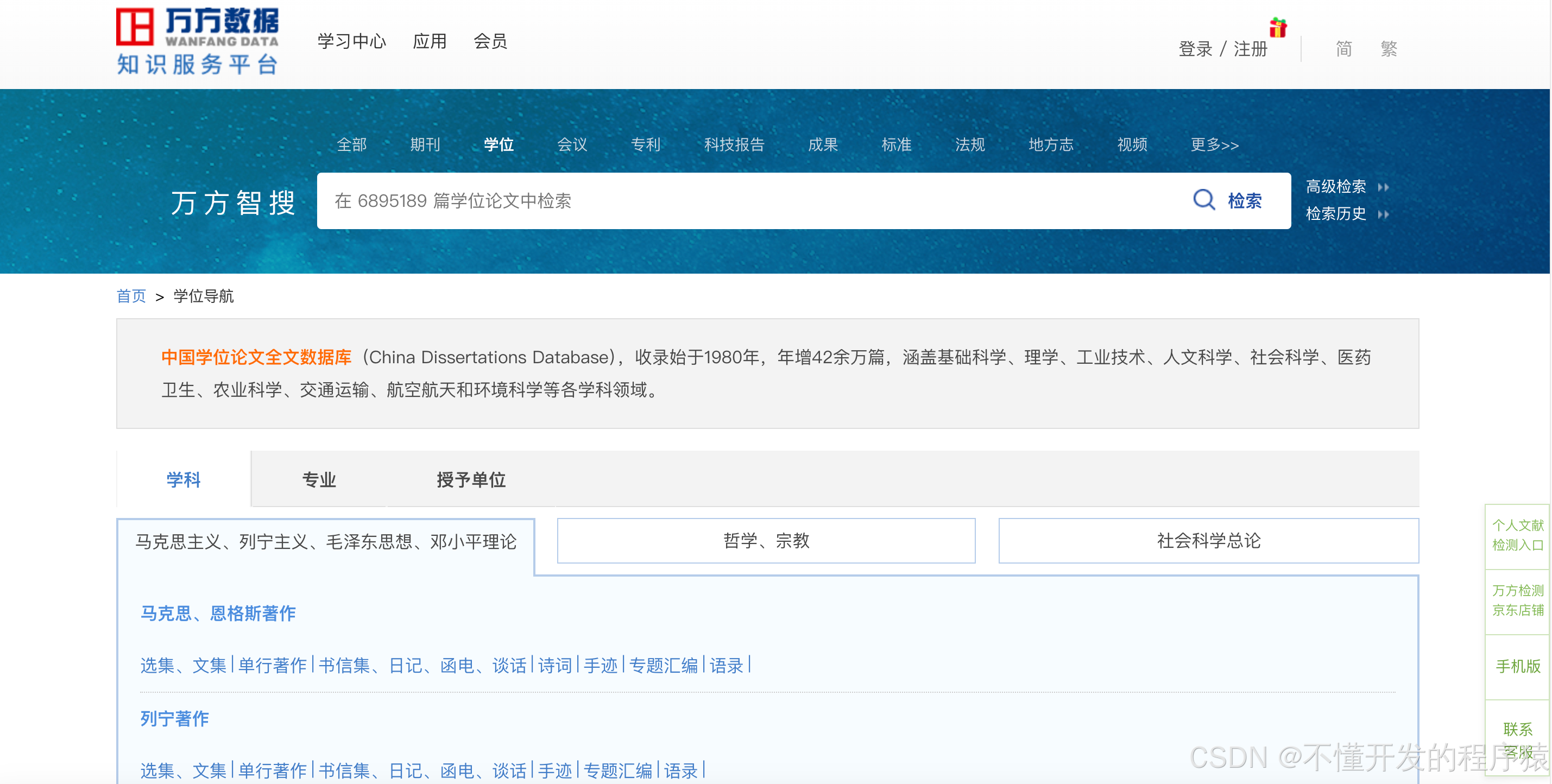The height and width of the screenshot is (784, 1552).
Task: Select the 专业 tab
Action: click(x=319, y=479)
